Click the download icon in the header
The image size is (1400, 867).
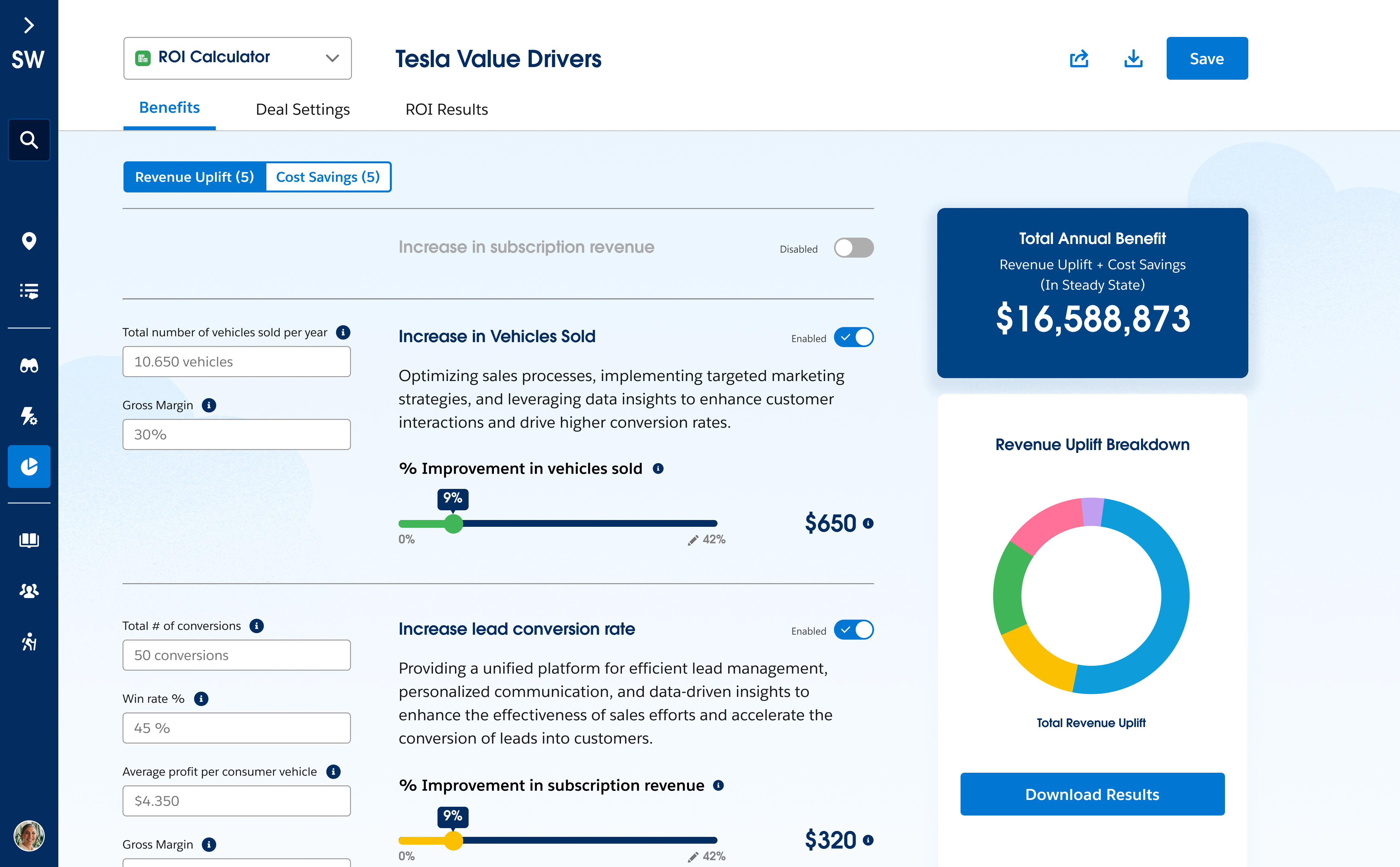(x=1133, y=59)
